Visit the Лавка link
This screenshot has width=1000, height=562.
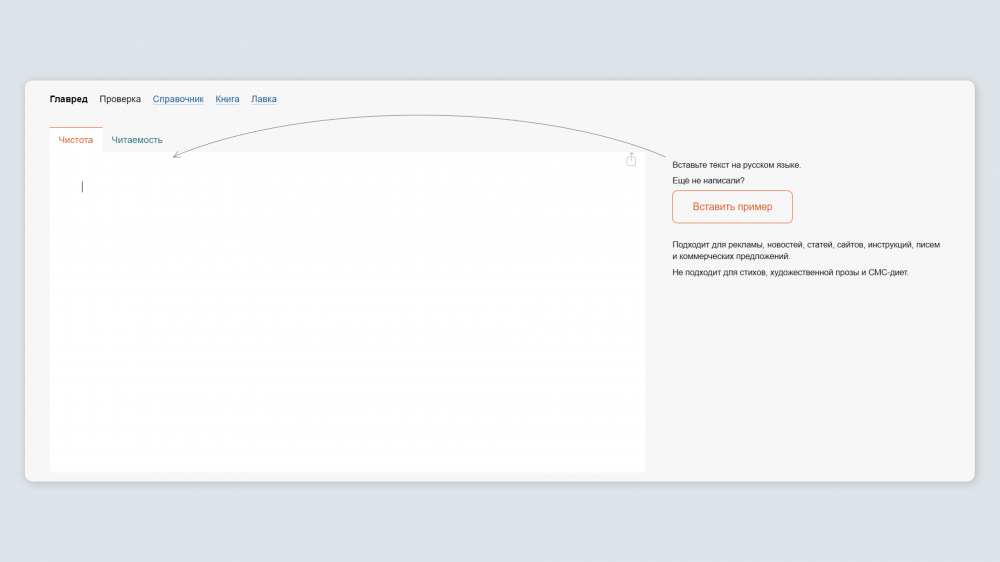tap(263, 99)
